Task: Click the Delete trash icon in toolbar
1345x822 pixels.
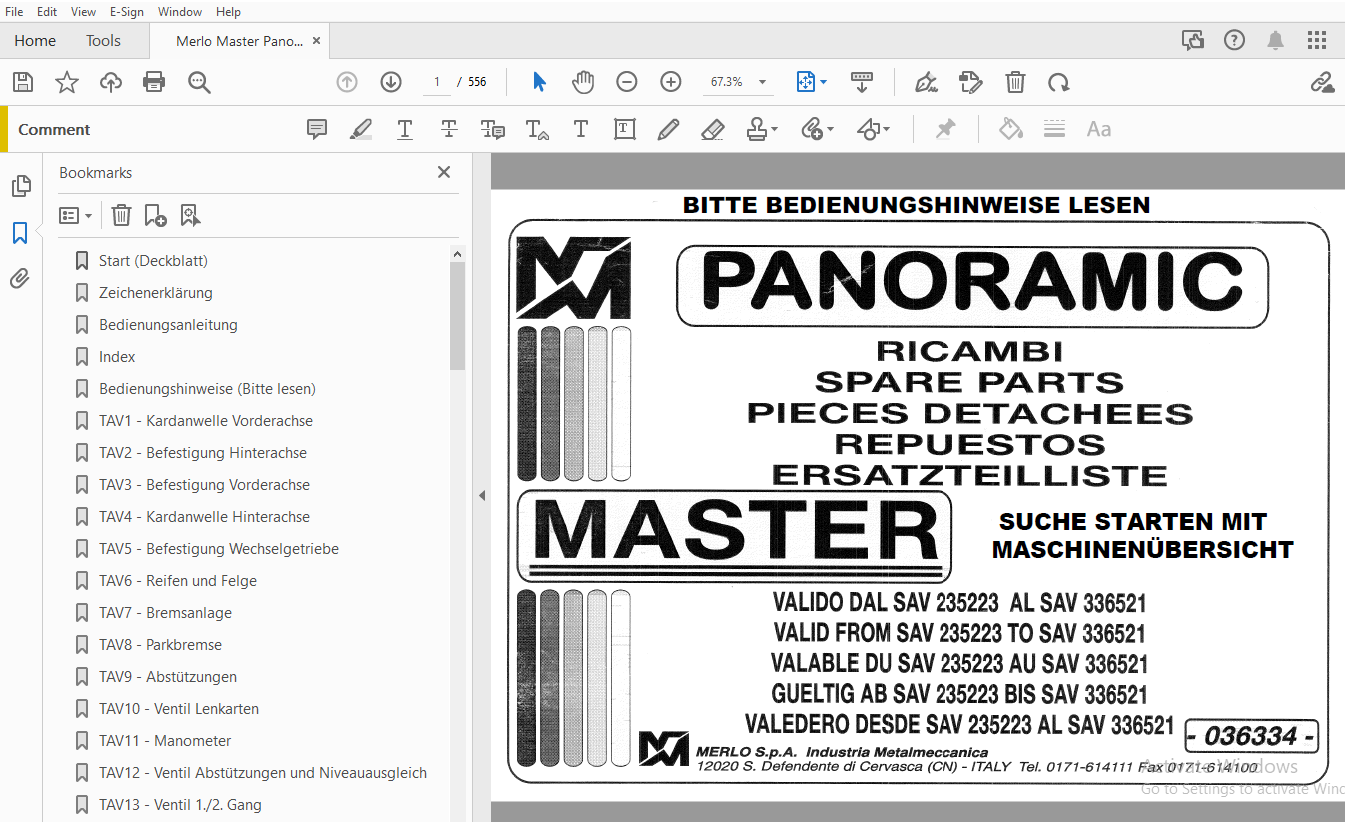Action: tap(1015, 82)
